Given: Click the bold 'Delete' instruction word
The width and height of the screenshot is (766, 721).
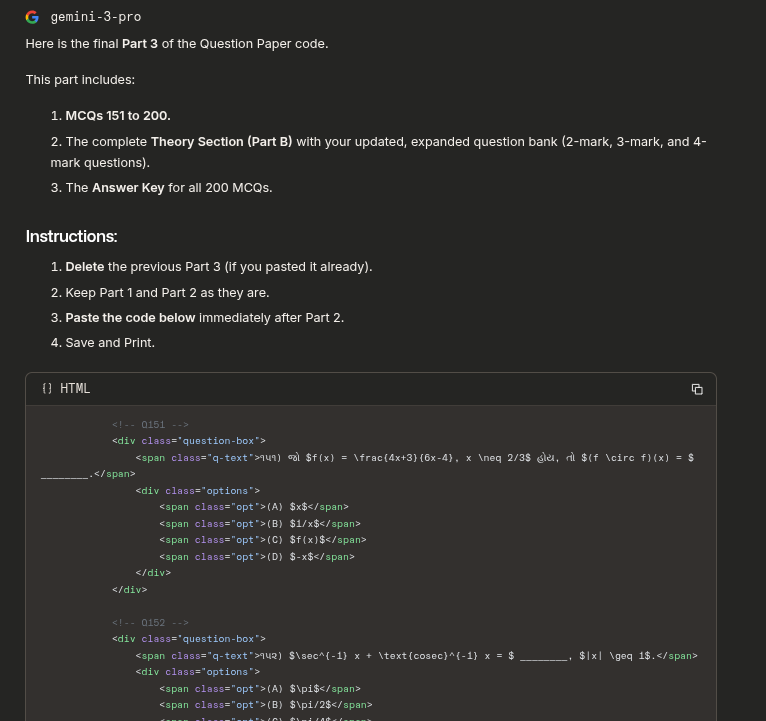Looking at the screenshot, I should [85, 267].
